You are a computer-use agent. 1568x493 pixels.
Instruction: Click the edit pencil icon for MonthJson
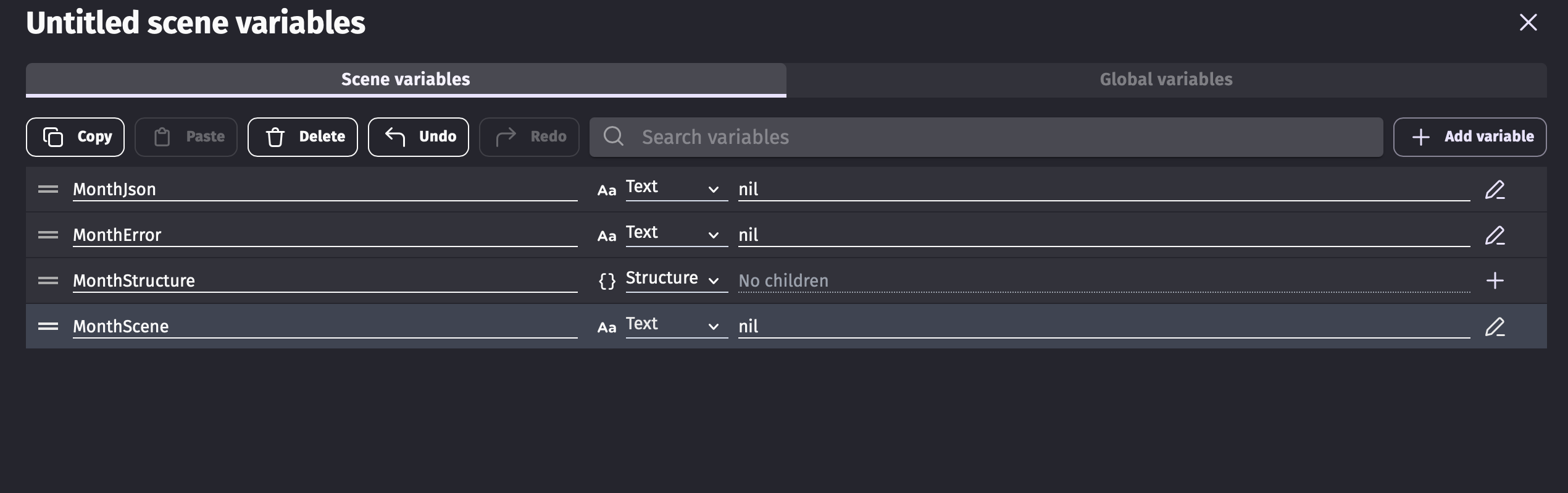tap(1495, 190)
